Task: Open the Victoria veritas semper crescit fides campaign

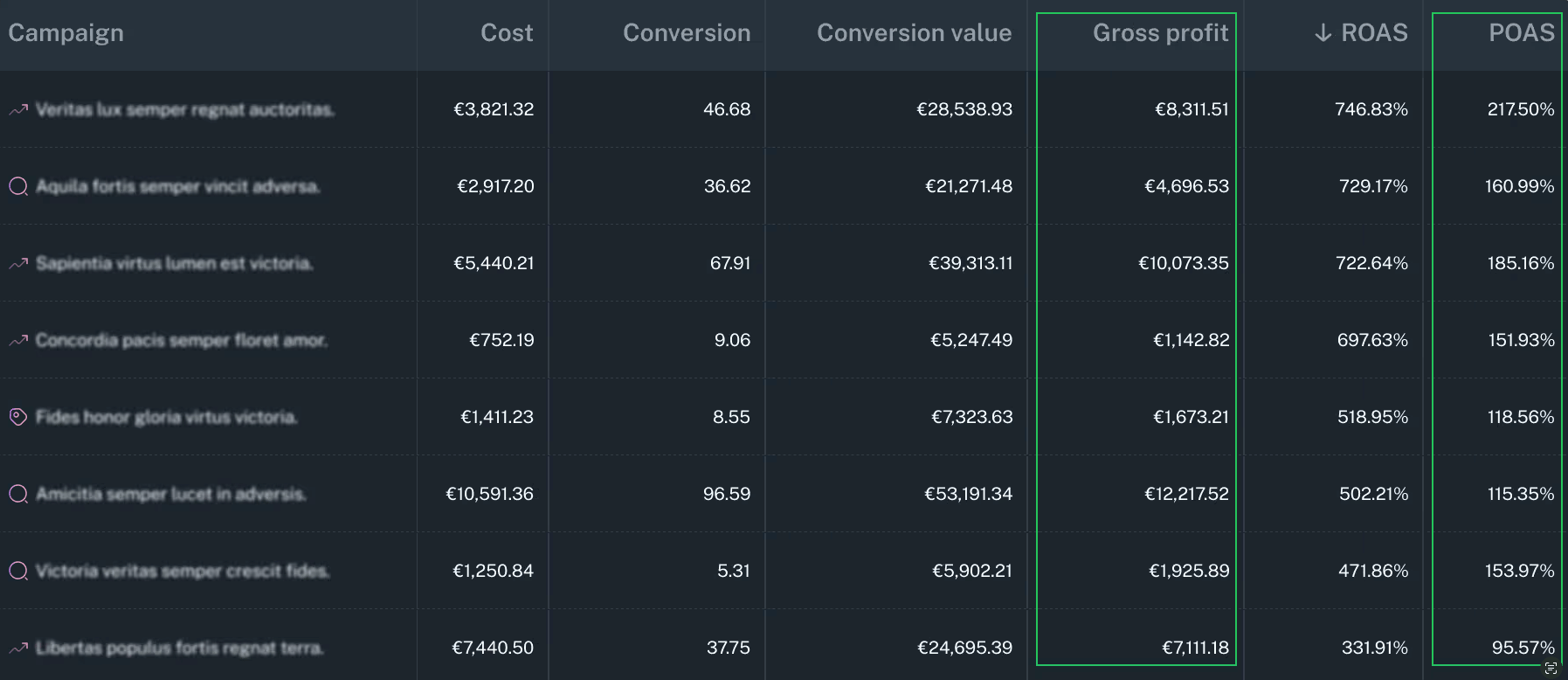Action: (x=183, y=571)
